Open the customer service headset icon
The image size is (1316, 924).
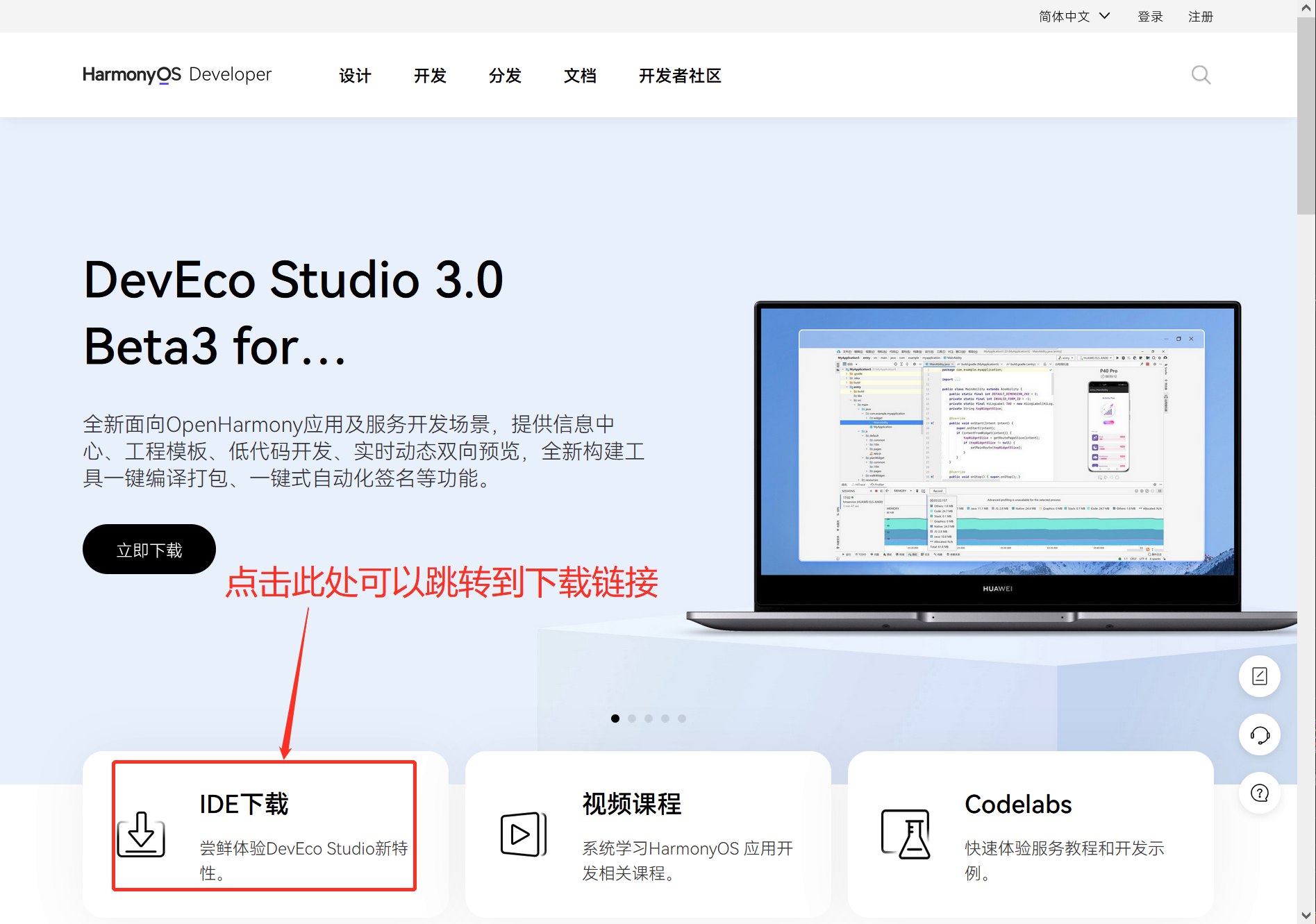(x=1260, y=734)
